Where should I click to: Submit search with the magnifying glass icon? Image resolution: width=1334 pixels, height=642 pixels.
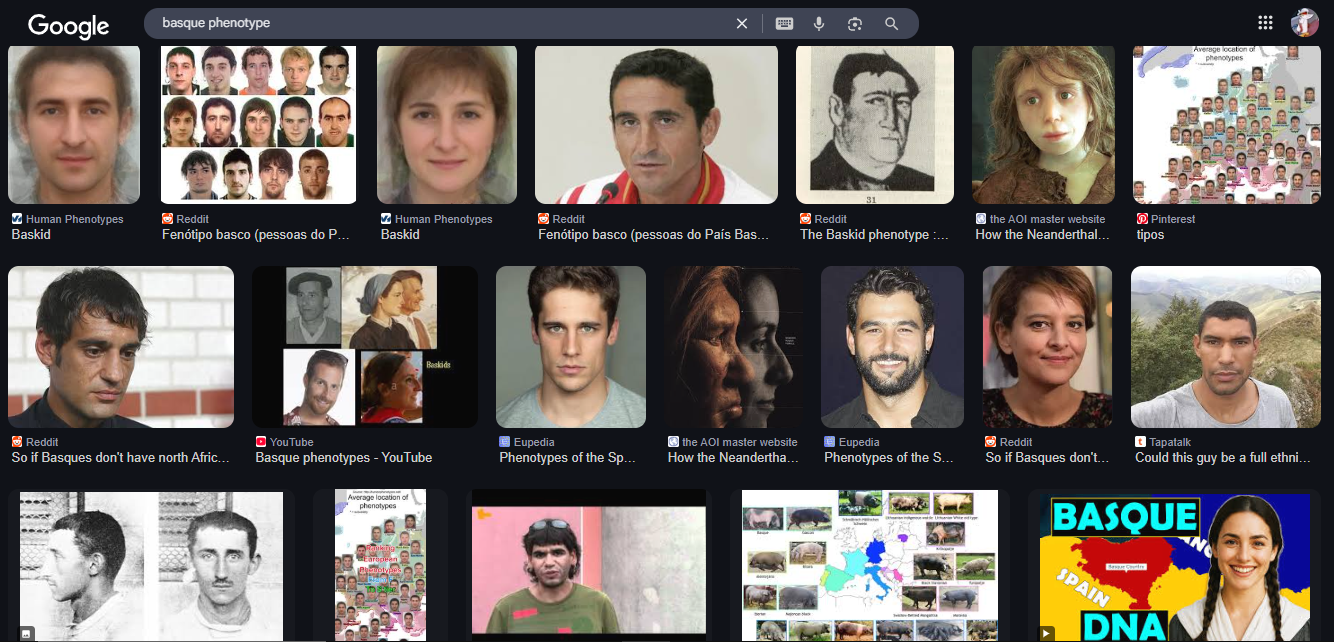891,24
